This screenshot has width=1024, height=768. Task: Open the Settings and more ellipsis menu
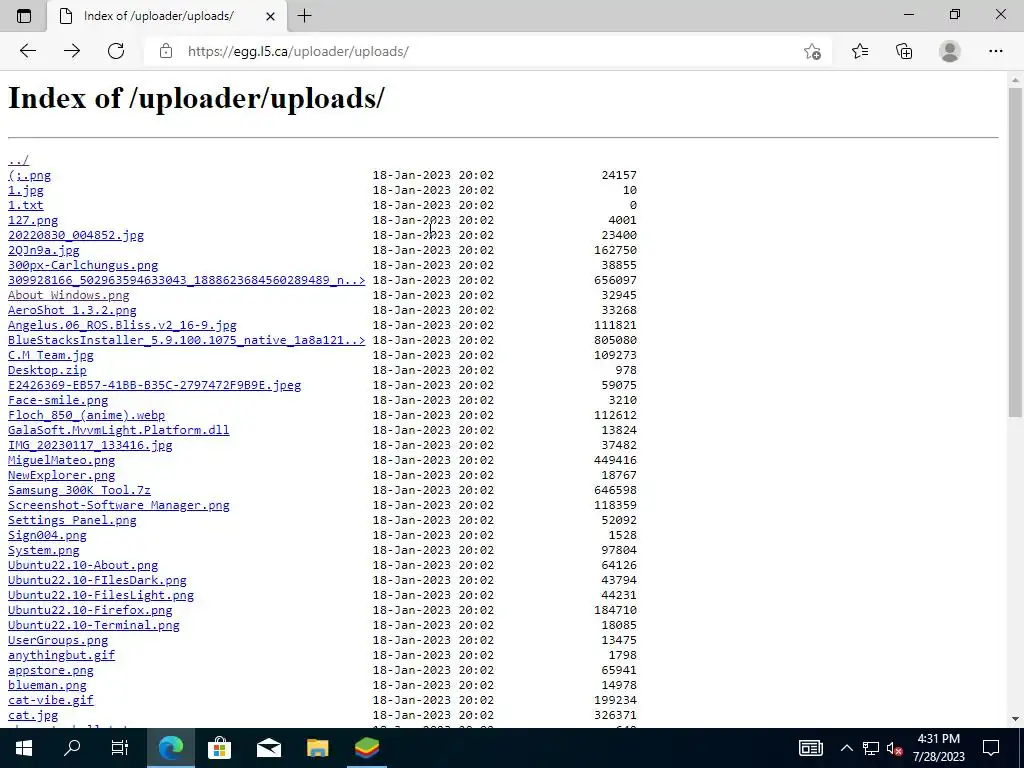coord(995,51)
